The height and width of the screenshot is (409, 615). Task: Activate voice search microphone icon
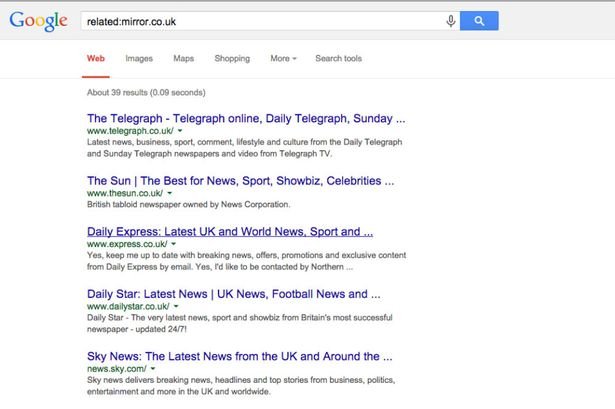click(x=451, y=21)
